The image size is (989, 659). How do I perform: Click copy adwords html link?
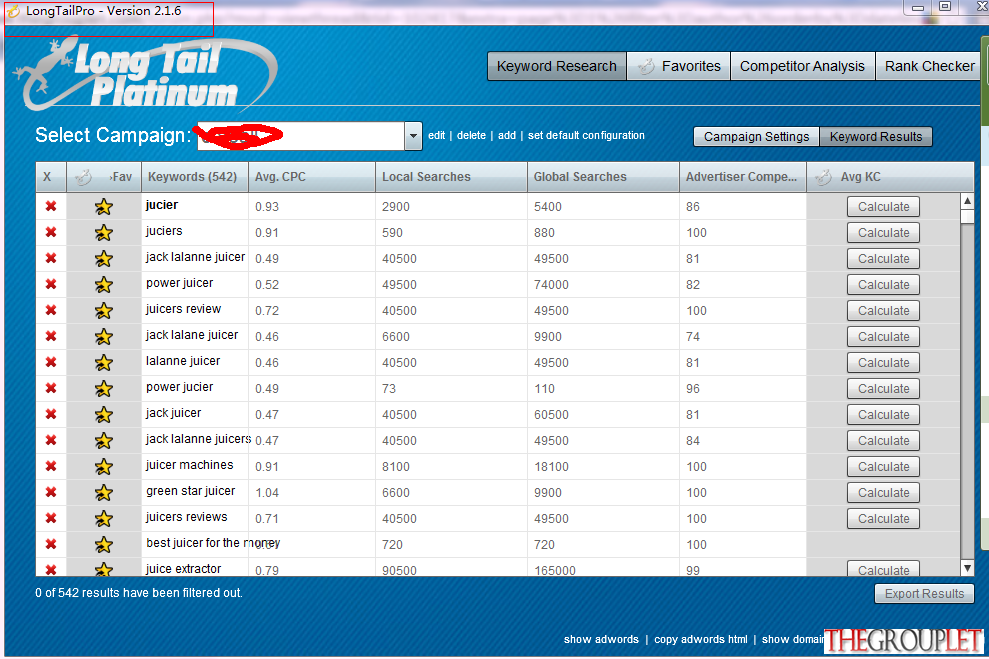coord(701,639)
